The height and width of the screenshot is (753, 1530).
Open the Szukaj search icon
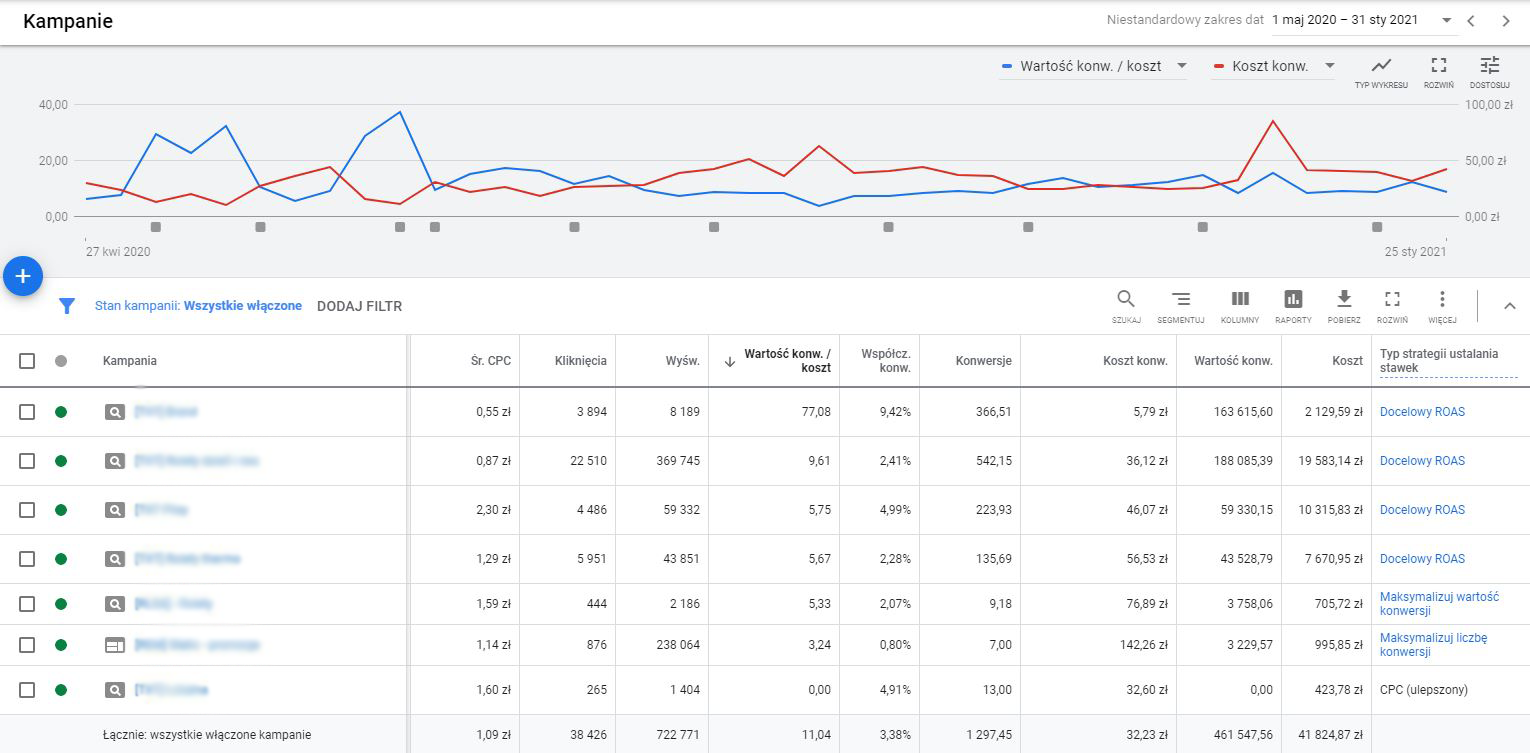point(1126,300)
